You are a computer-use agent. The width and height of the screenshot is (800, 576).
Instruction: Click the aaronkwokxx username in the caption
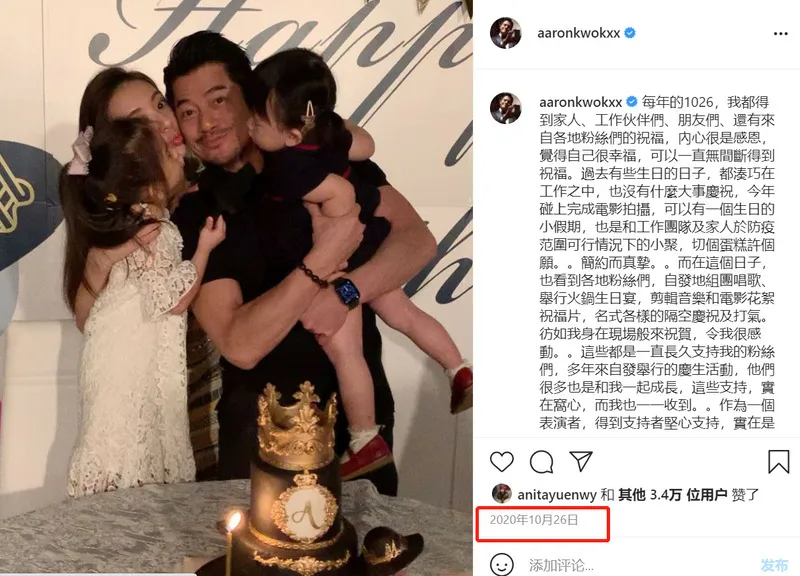[x=581, y=102]
